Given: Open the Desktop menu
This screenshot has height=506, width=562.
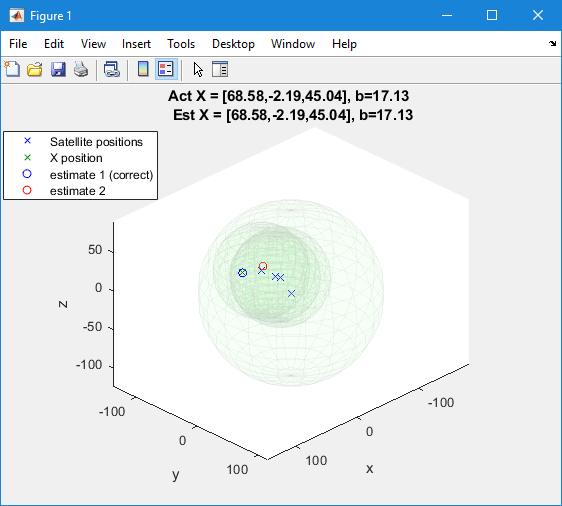Looking at the screenshot, I should coord(233,44).
